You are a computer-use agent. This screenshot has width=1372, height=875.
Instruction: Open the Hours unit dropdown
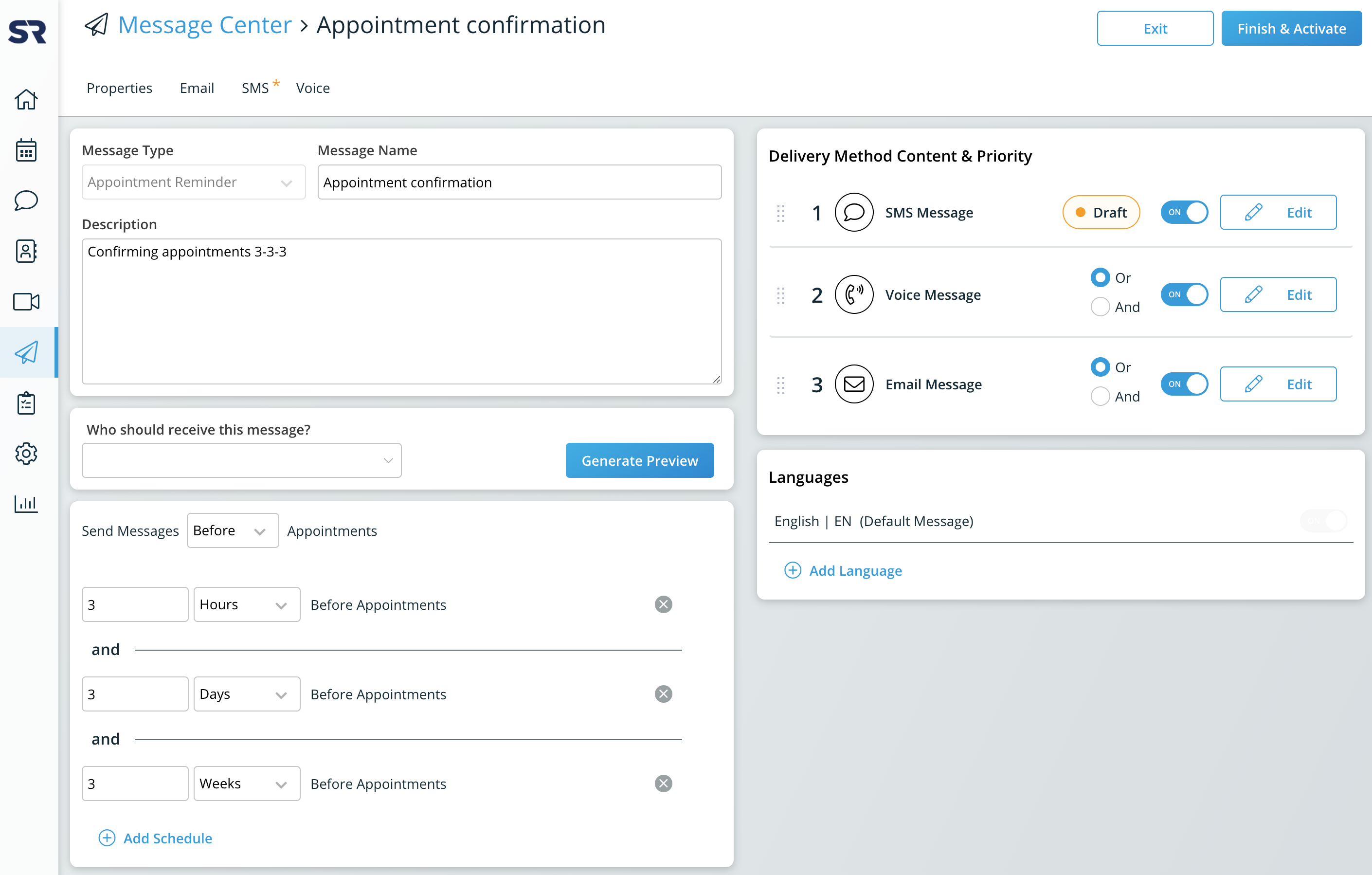click(x=247, y=604)
